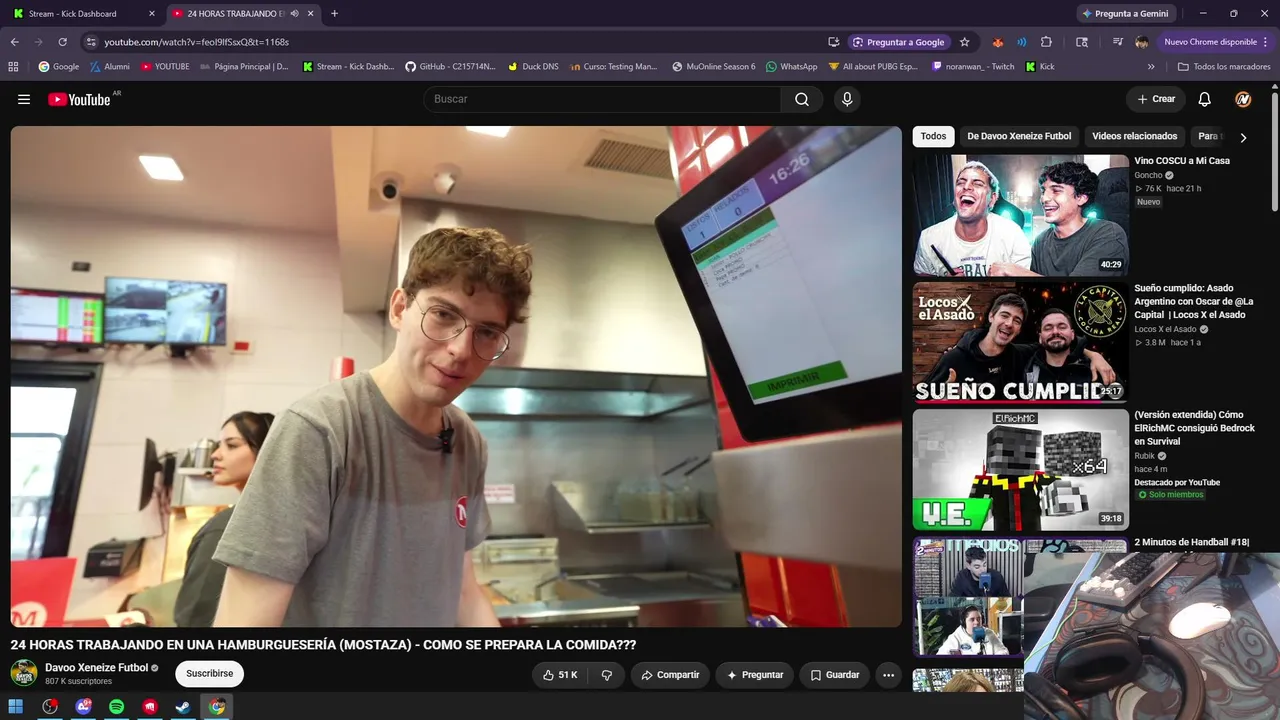This screenshot has width=1280, height=720.
Task: Open the ElRichMC Bedrock video thumbnail
Action: click(x=1020, y=470)
